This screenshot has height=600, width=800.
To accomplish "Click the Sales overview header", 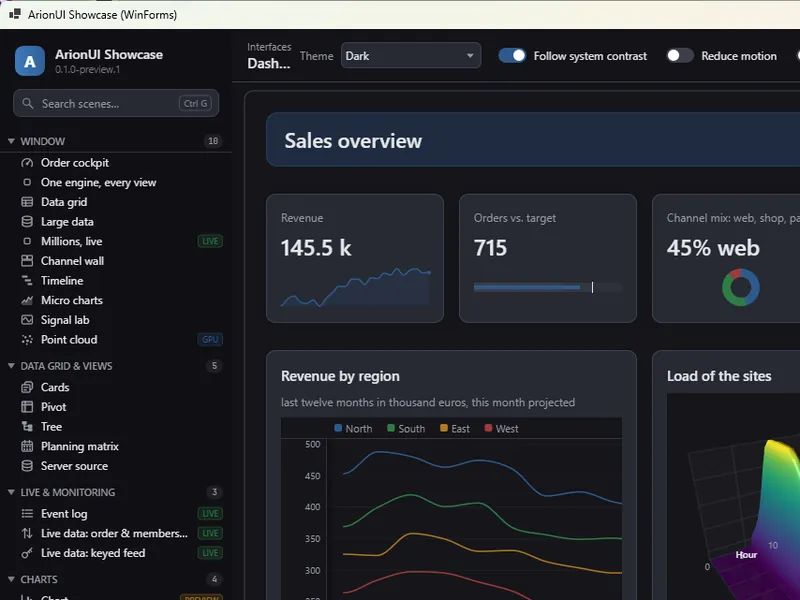I will [353, 141].
